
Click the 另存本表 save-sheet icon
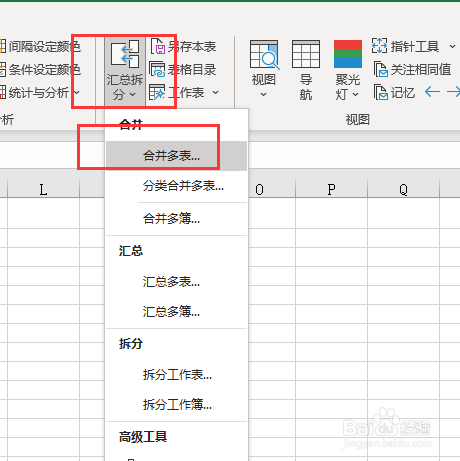(158, 46)
